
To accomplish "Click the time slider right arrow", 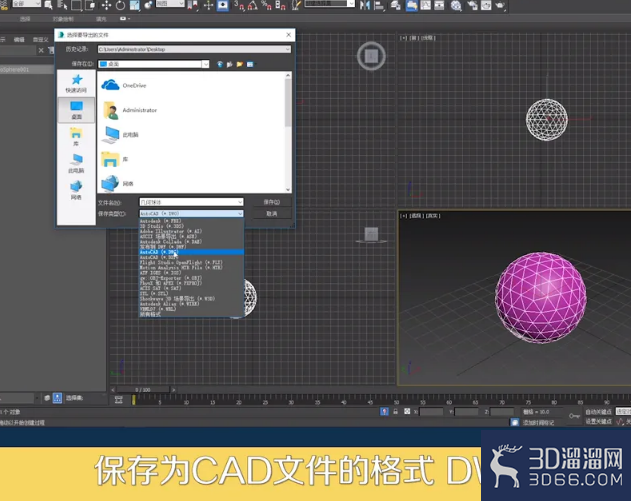I will pyautogui.click(x=173, y=390).
